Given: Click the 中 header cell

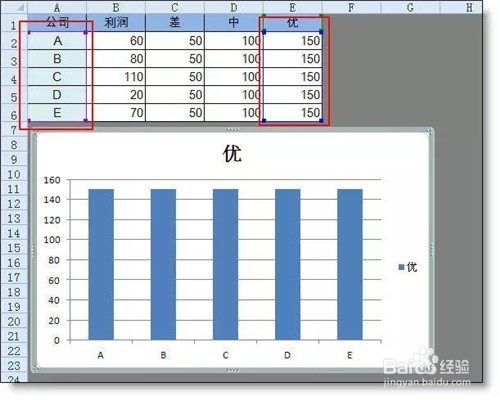Looking at the screenshot, I should point(234,23).
